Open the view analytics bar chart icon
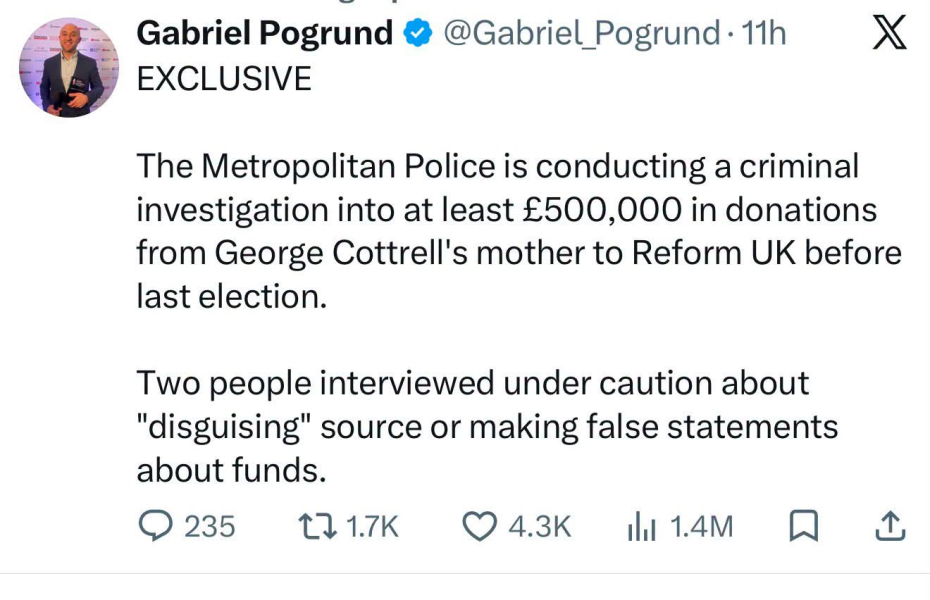The width and height of the screenshot is (930, 600). 641,526
